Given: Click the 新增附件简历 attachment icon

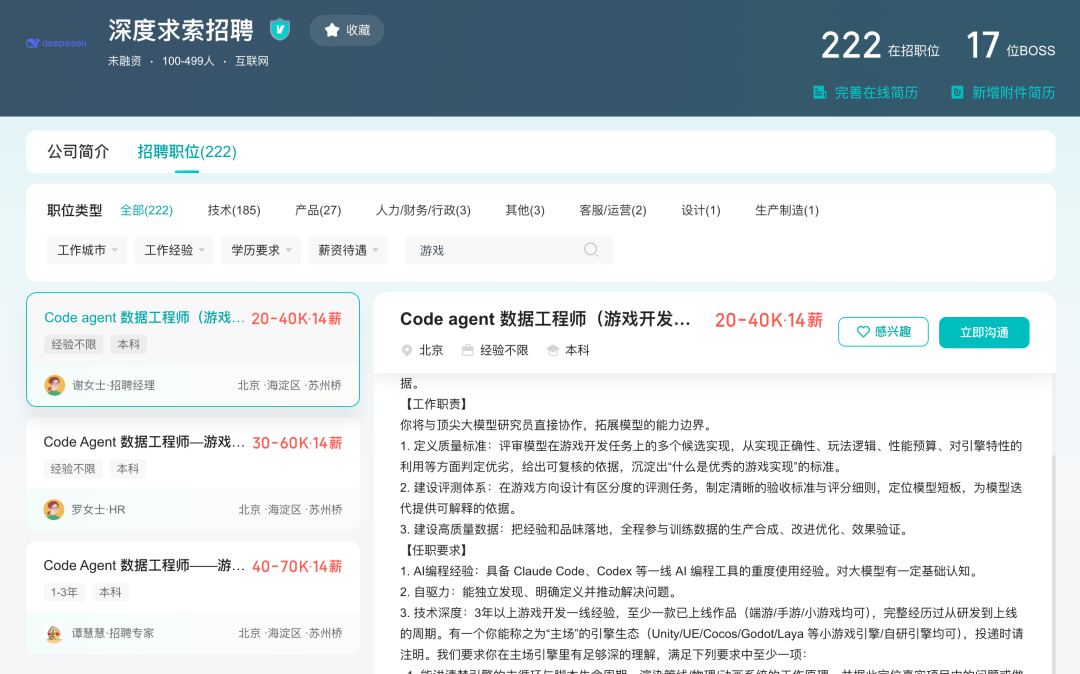Looking at the screenshot, I should [x=957, y=92].
